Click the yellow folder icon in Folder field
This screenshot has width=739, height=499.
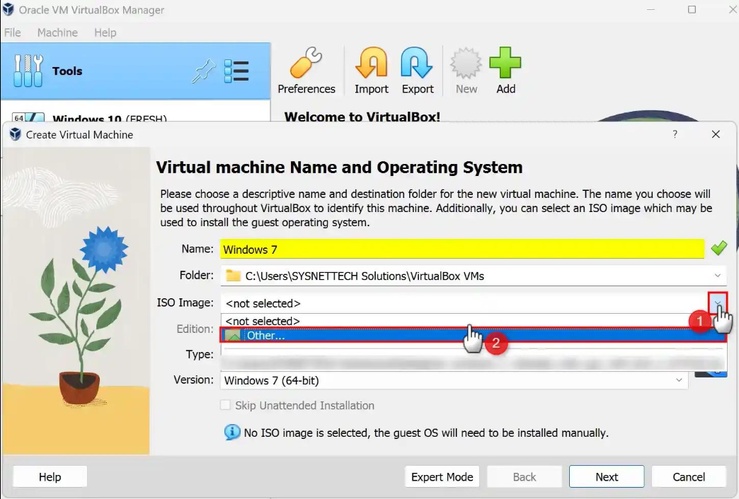pyautogui.click(x=233, y=275)
